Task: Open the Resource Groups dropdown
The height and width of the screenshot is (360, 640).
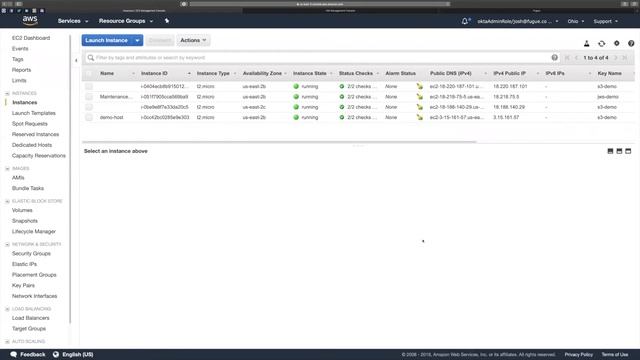Action: coord(126,21)
